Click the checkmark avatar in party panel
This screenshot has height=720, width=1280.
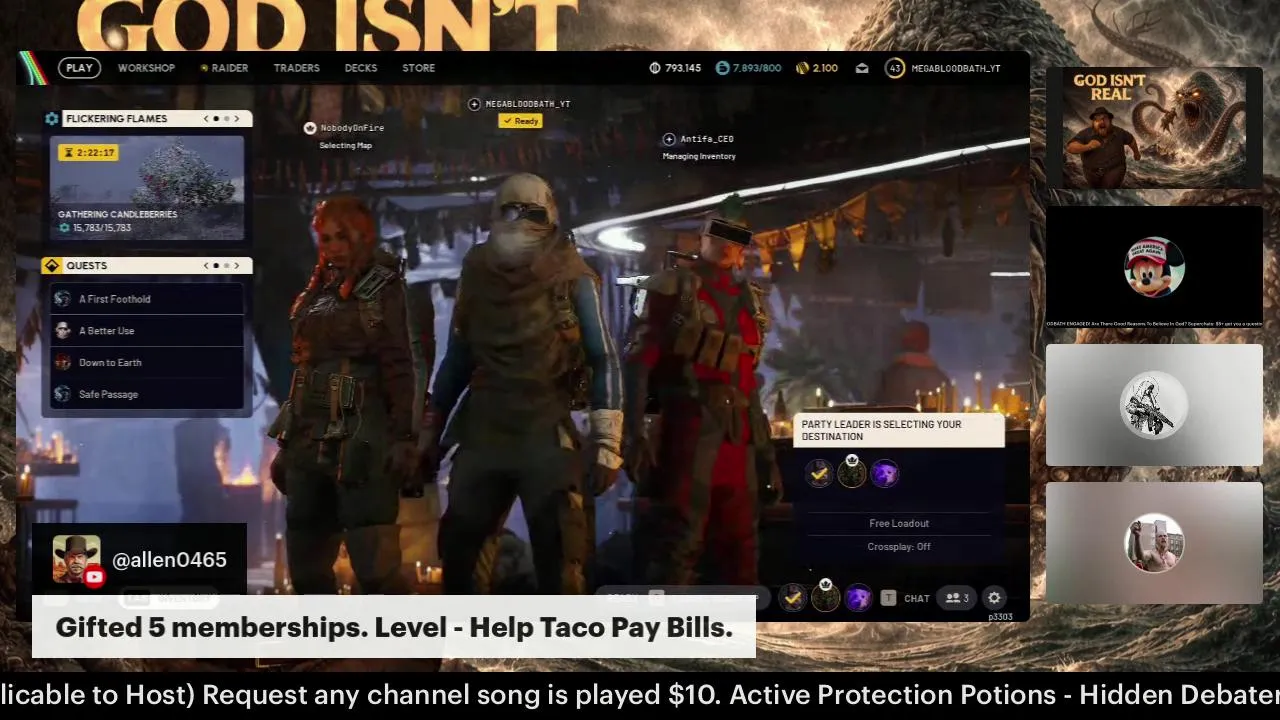click(819, 474)
